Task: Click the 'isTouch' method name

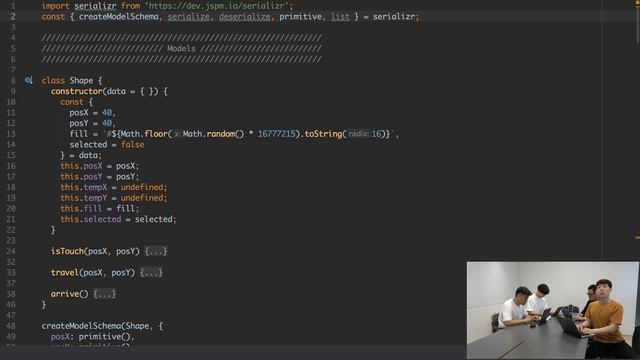Action: [67, 251]
